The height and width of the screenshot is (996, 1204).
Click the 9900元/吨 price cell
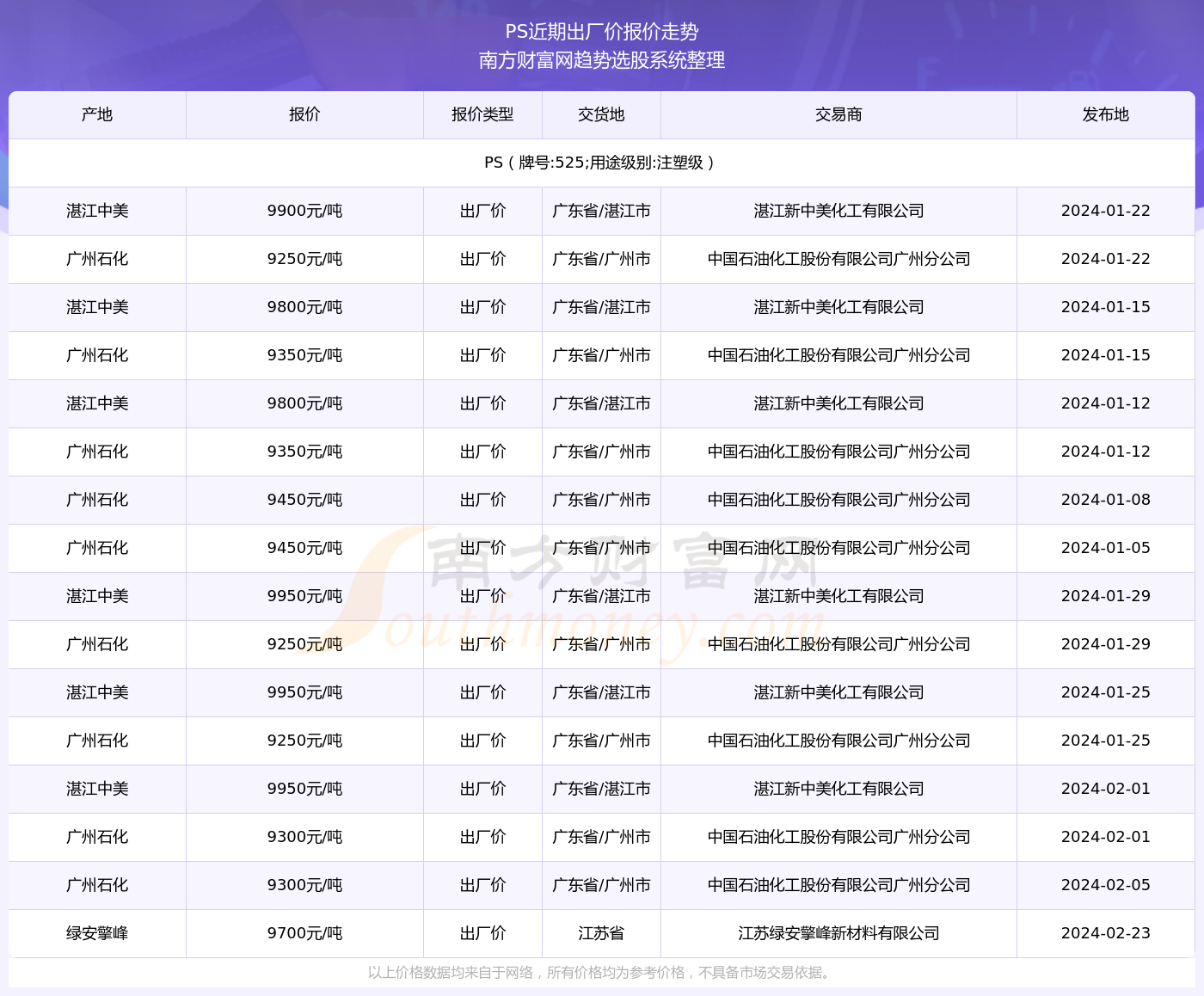[x=304, y=211]
